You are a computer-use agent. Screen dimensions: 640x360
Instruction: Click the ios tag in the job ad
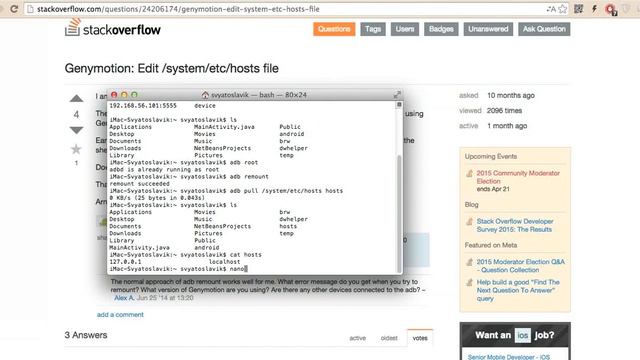pyautogui.click(x=522, y=336)
